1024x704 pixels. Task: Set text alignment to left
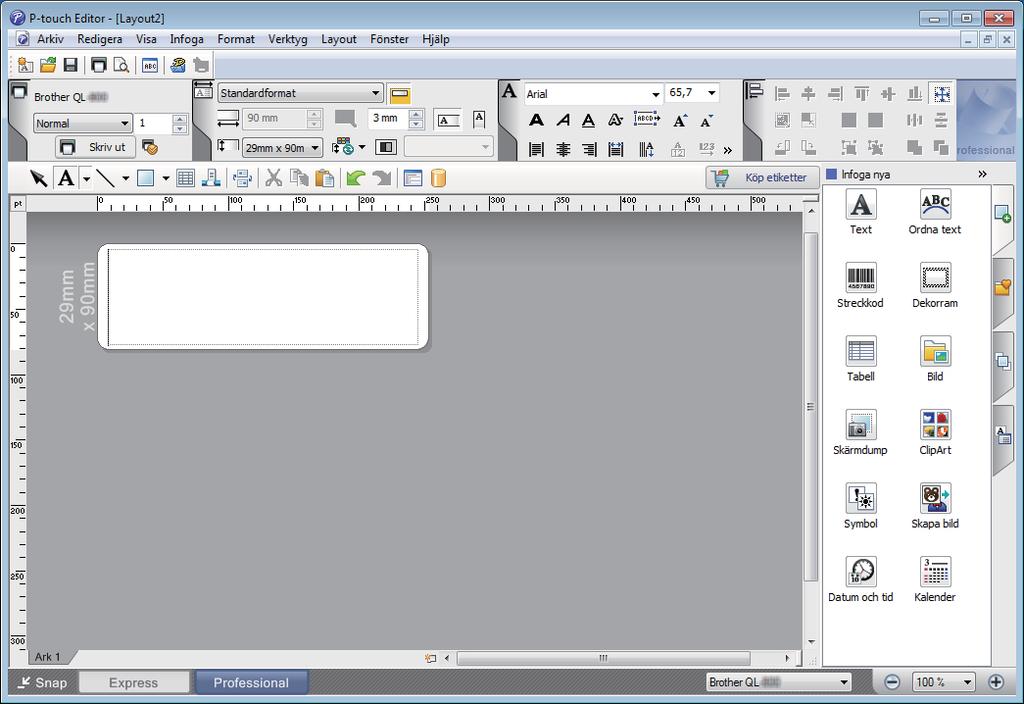536,150
